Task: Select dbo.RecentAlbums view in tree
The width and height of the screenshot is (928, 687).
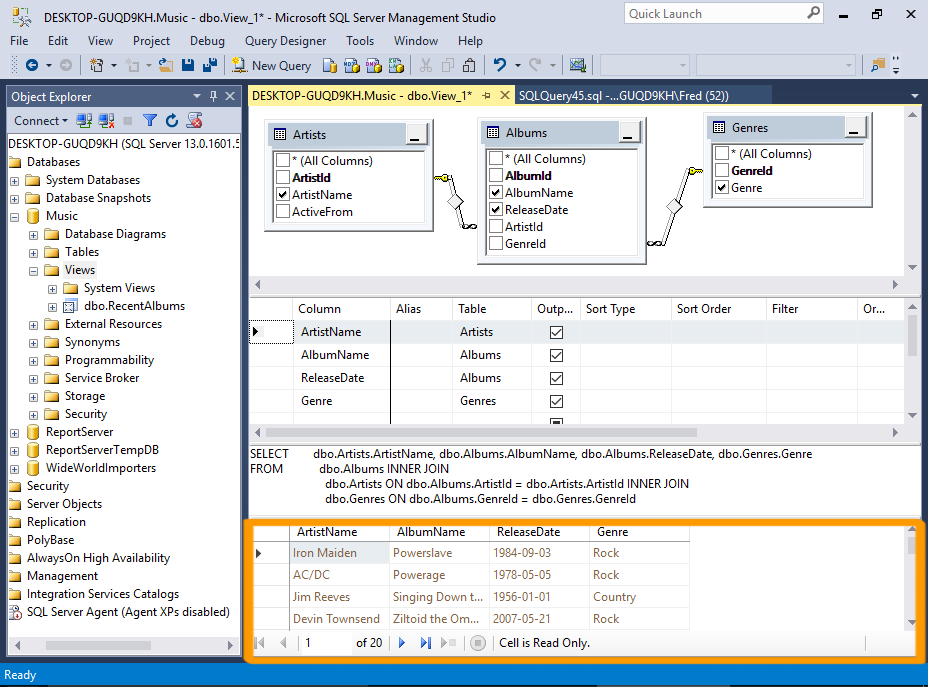Action: click(x=134, y=306)
